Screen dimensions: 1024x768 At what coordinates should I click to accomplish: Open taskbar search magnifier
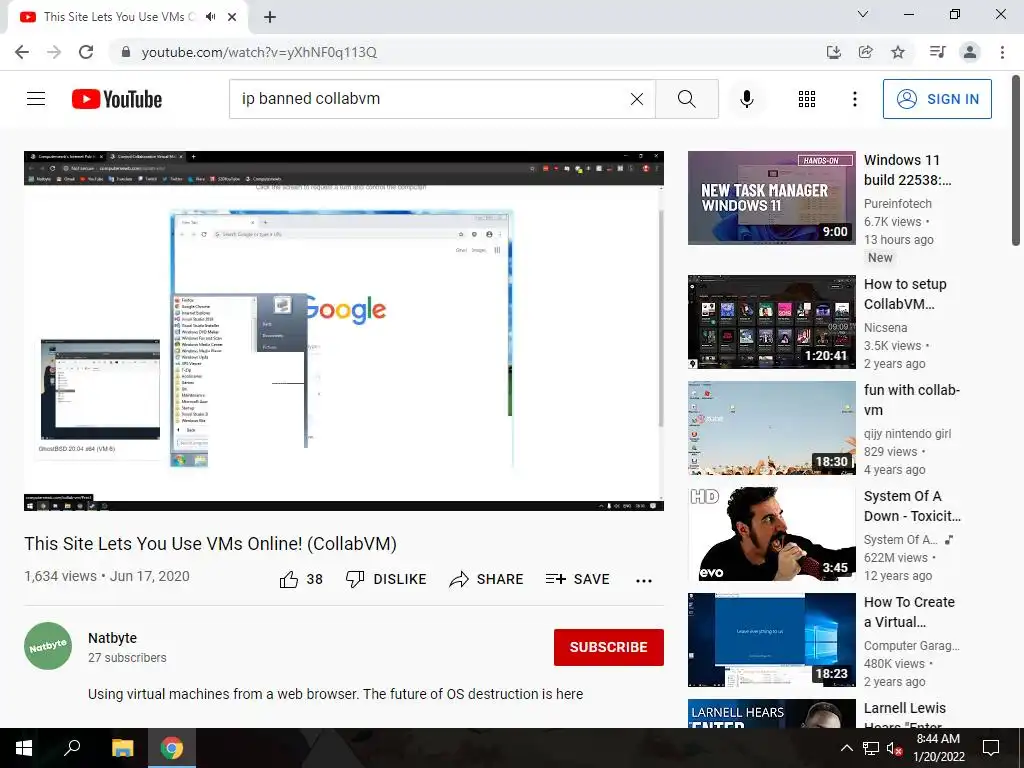tap(72, 748)
